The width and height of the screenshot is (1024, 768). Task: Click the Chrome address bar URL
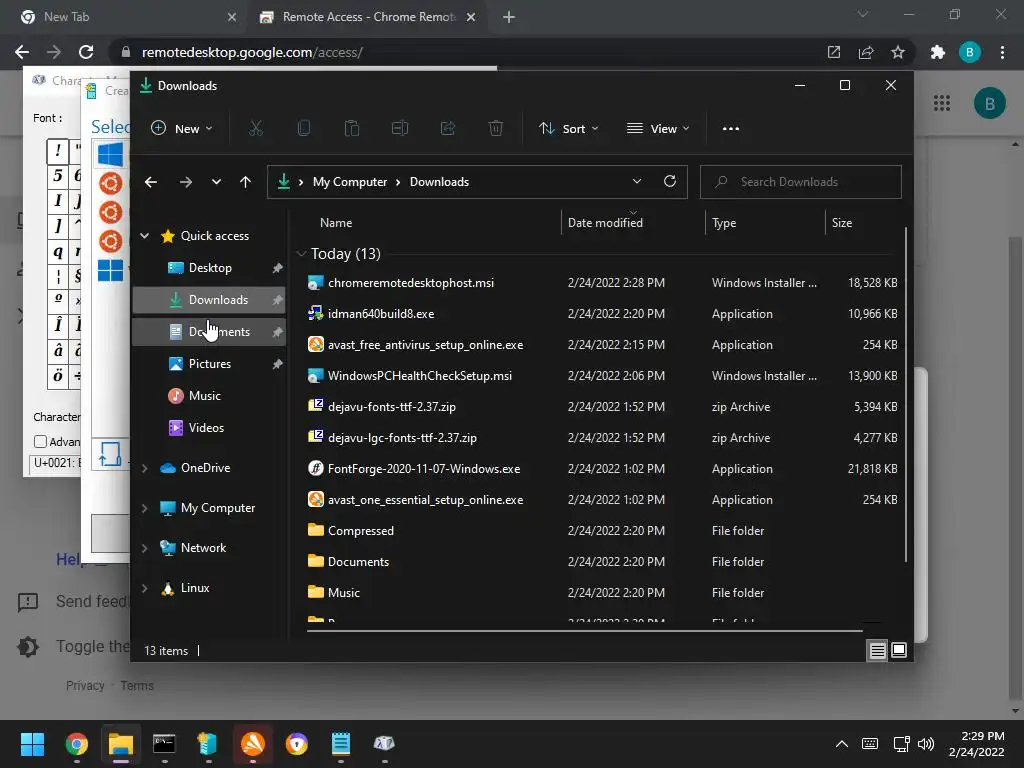[x=252, y=52]
